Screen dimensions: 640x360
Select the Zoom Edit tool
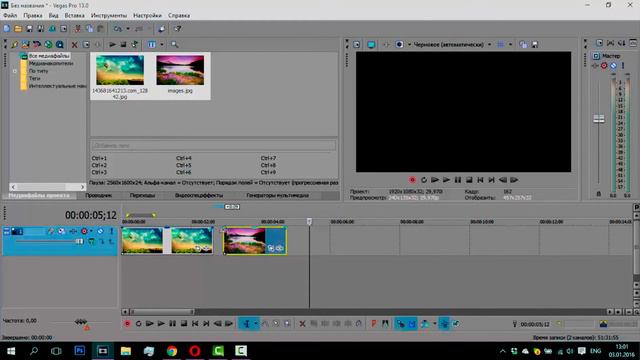tap(287, 324)
